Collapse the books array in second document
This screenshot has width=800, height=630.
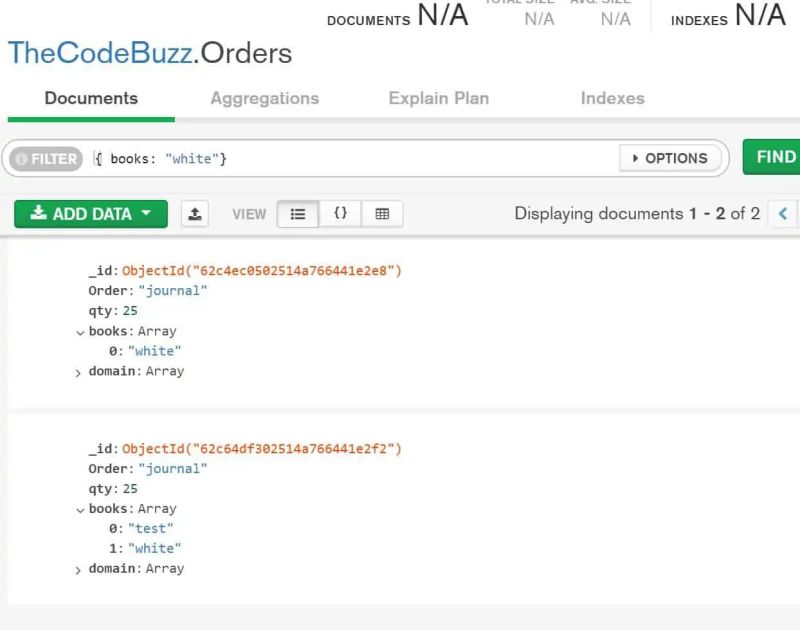tap(81, 508)
